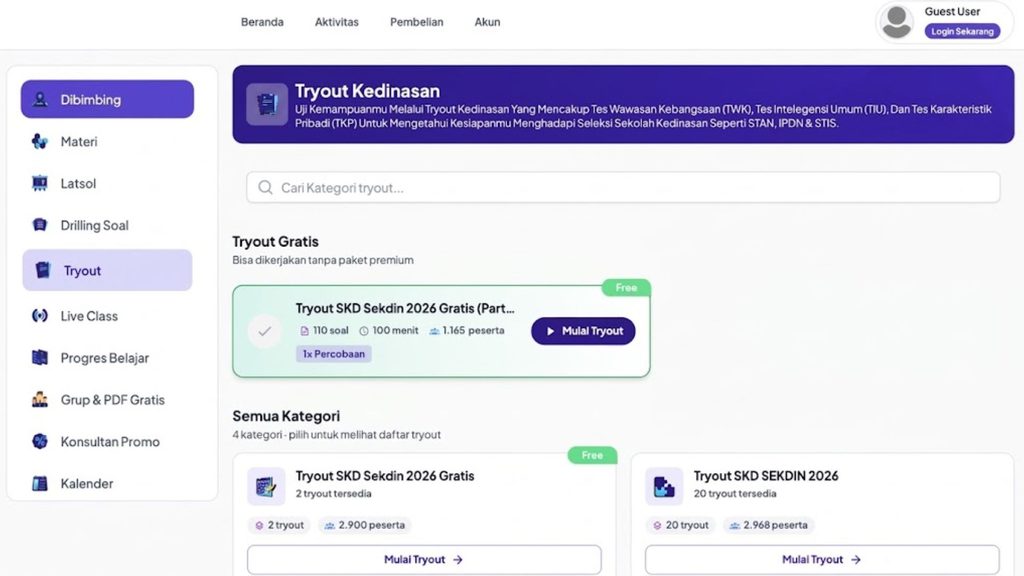Screen dimensions: 1024x576
Task: Click the Free tag on tryout gratis card
Action: click(x=626, y=287)
